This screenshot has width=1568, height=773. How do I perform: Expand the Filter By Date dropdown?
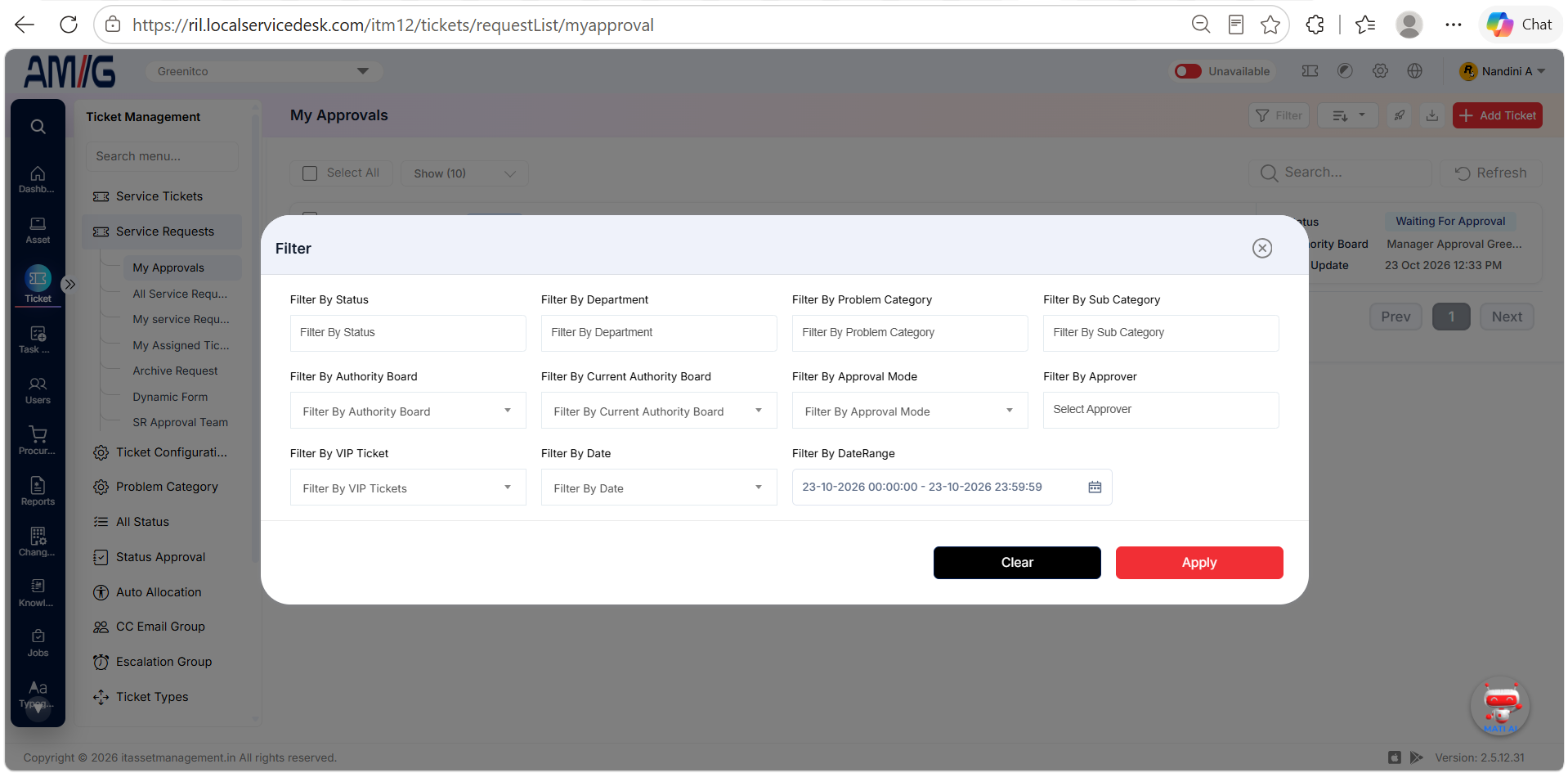coord(659,488)
